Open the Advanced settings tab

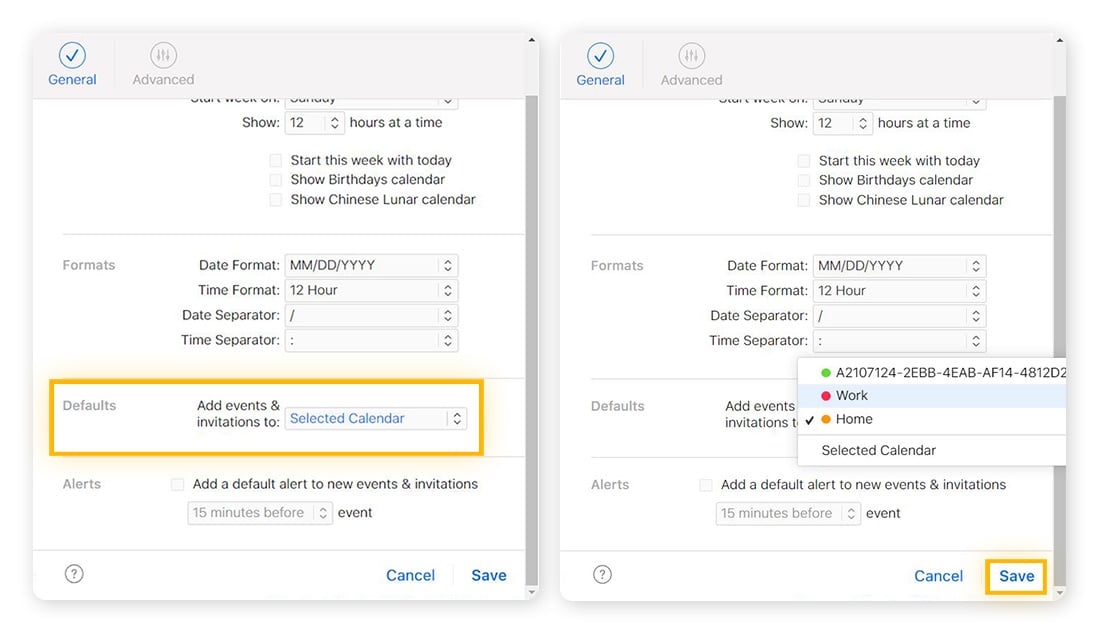click(162, 63)
